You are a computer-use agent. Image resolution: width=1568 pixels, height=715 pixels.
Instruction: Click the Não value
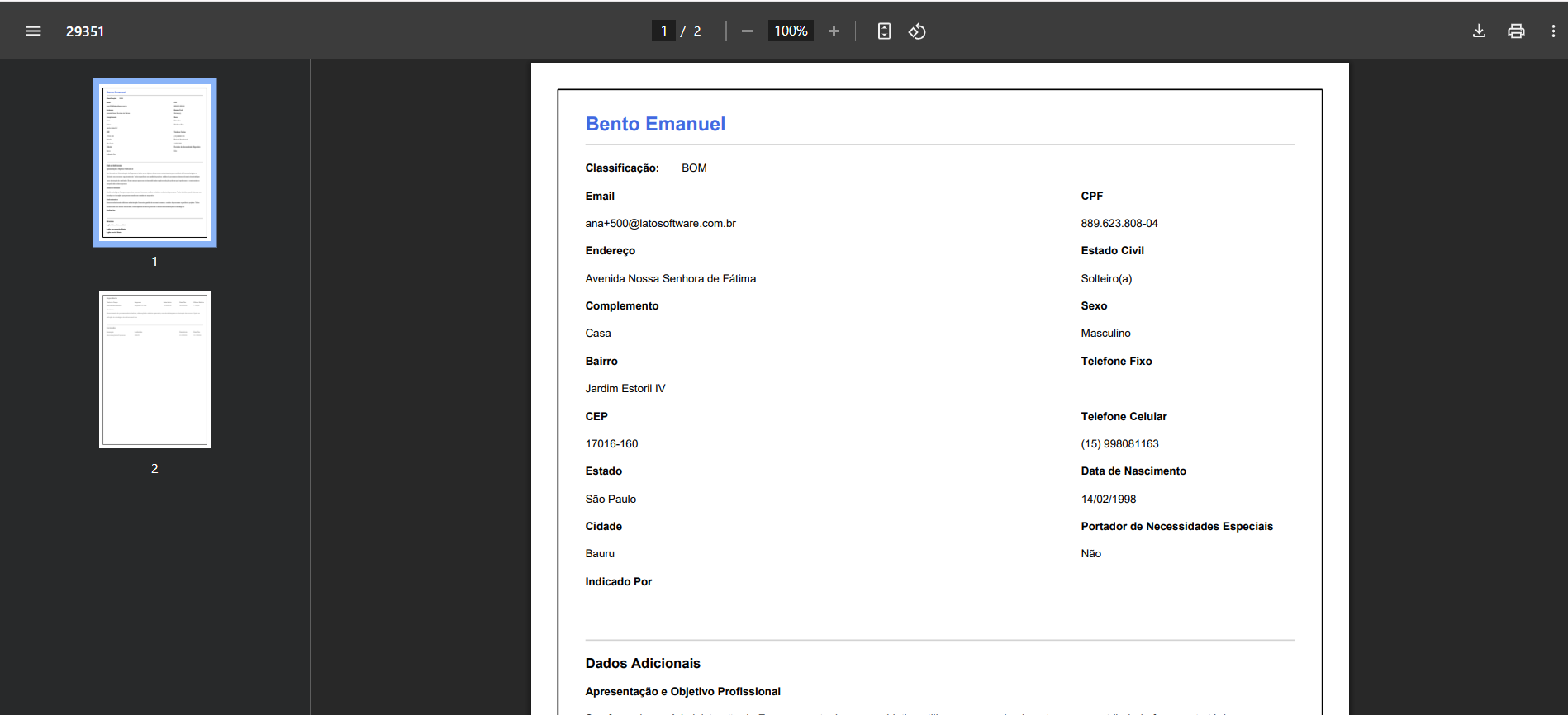click(1090, 553)
